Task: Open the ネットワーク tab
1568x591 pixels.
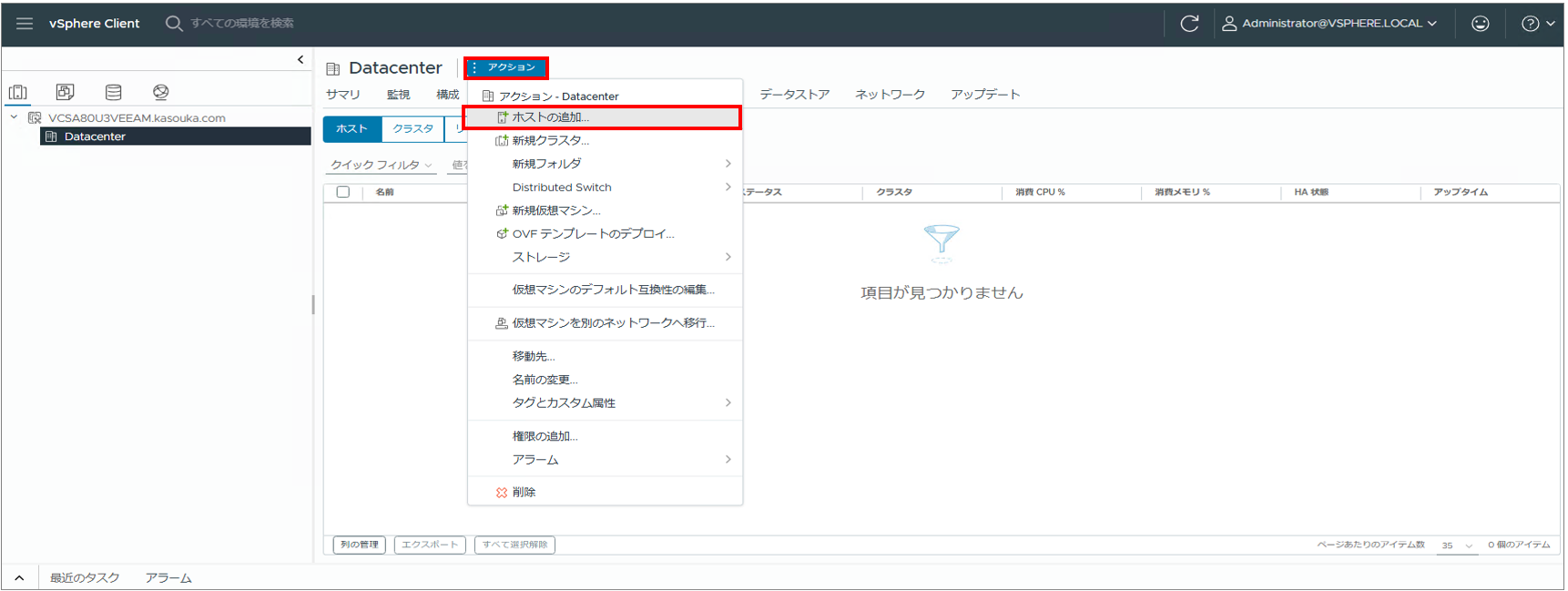Action: (x=890, y=95)
